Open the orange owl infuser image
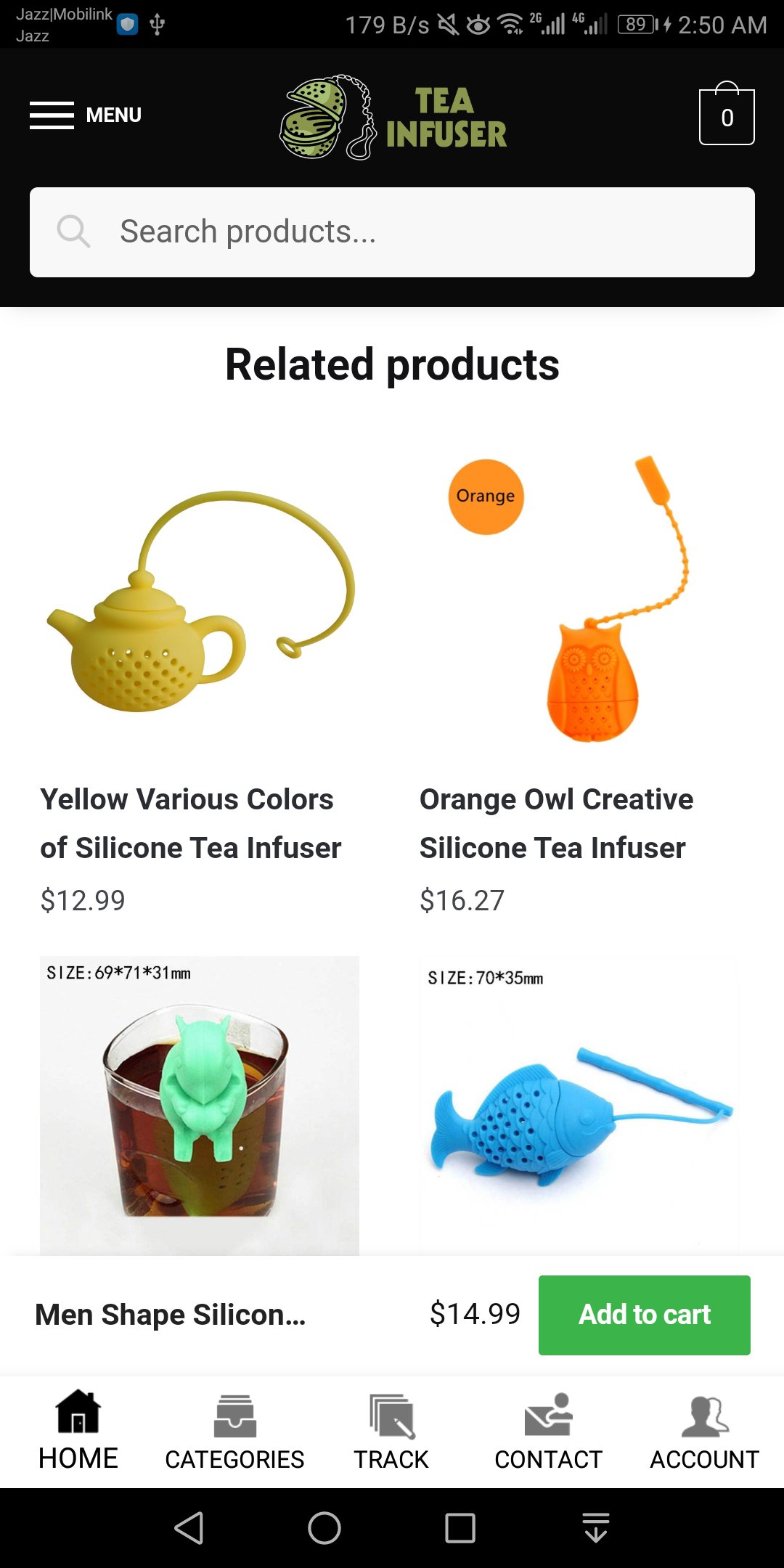 (x=579, y=601)
